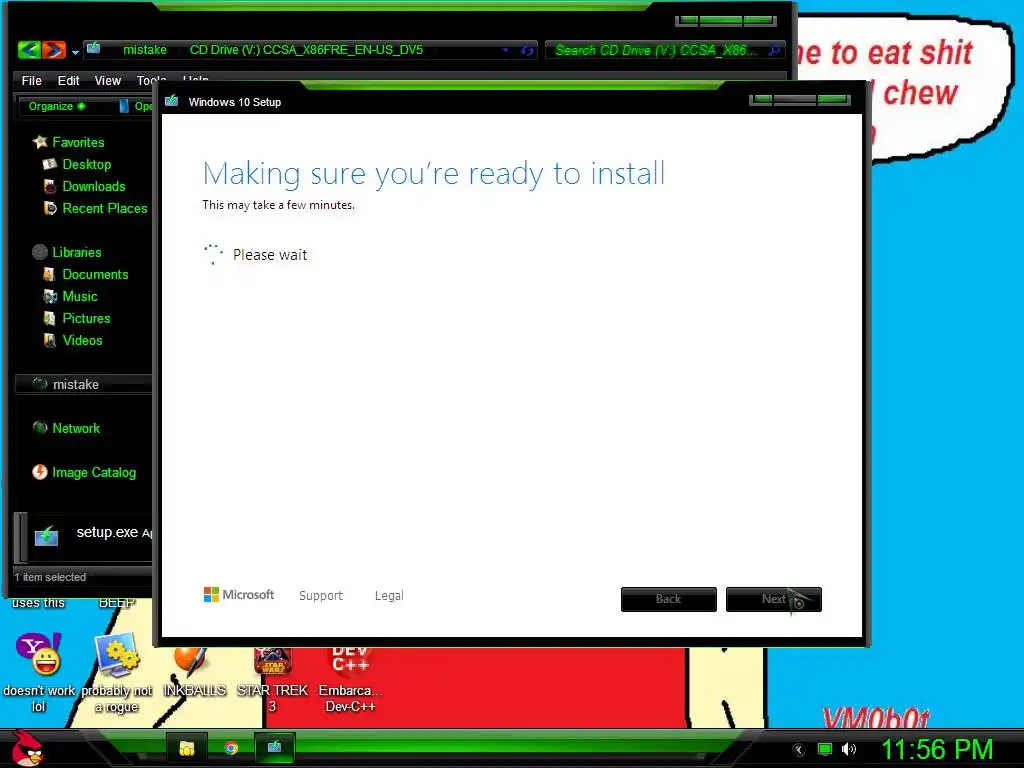Open the File Explorer taskbar button

coord(187,748)
